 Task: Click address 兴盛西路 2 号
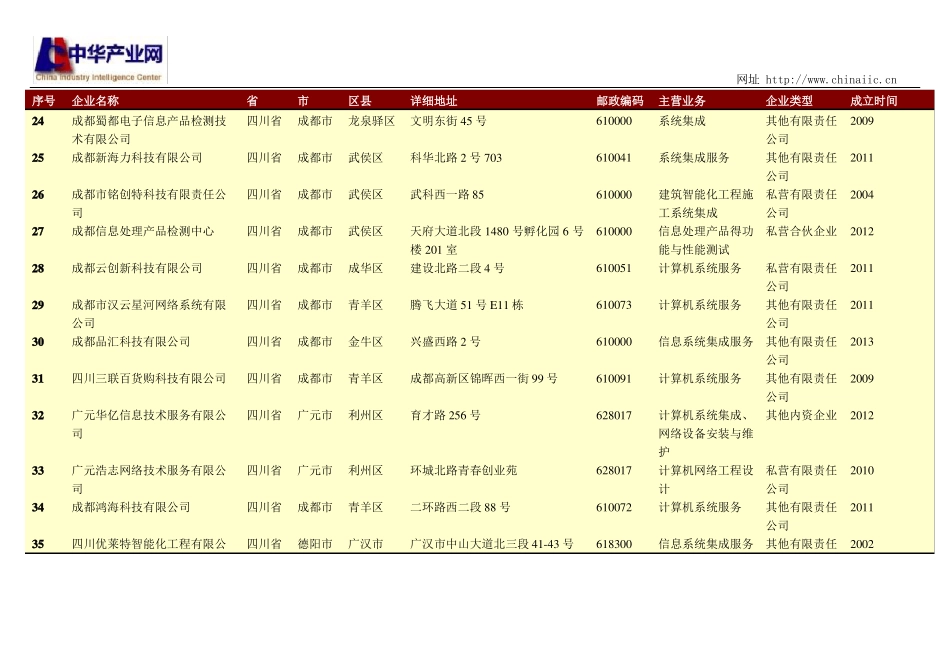[445, 342]
